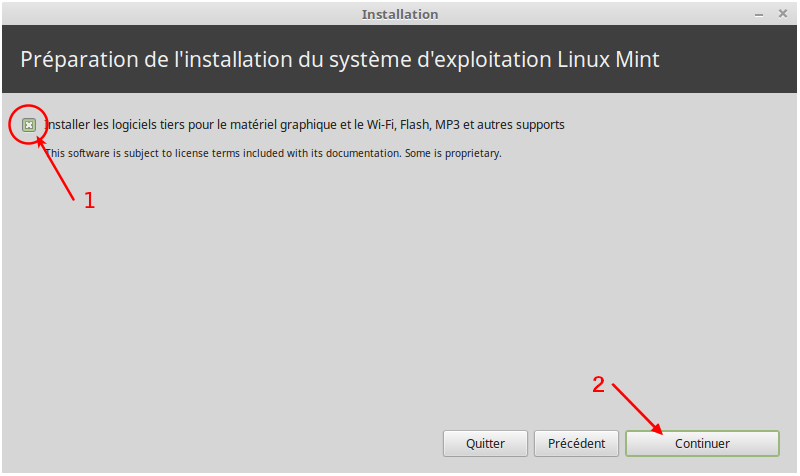Click the red arrow pointing to Continuer

(x=637, y=409)
